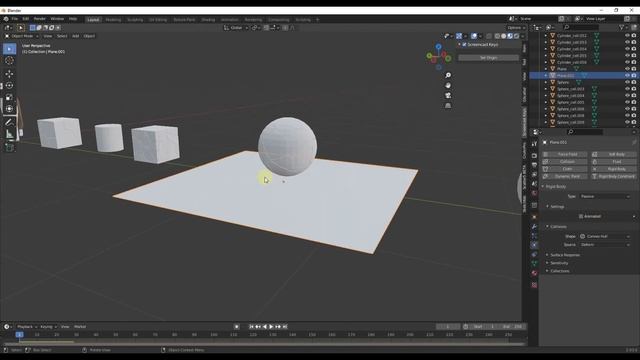Select the Move tool
This screenshot has height=360, width=640.
pyautogui.click(x=9, y=74)
